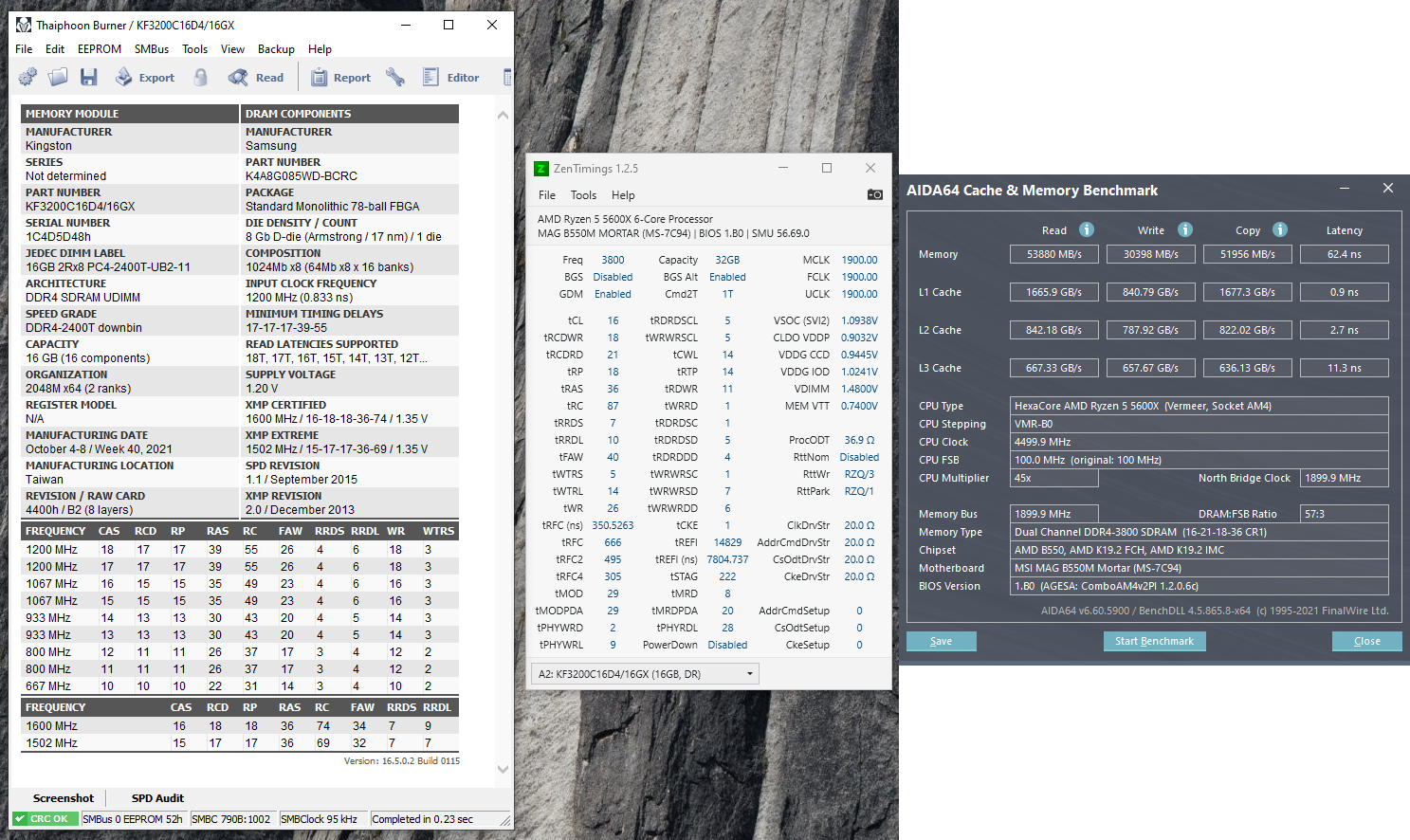Screen dimensions: 1410x840
Task: Click the floppy disk save icon
Action: pos(88,78)
